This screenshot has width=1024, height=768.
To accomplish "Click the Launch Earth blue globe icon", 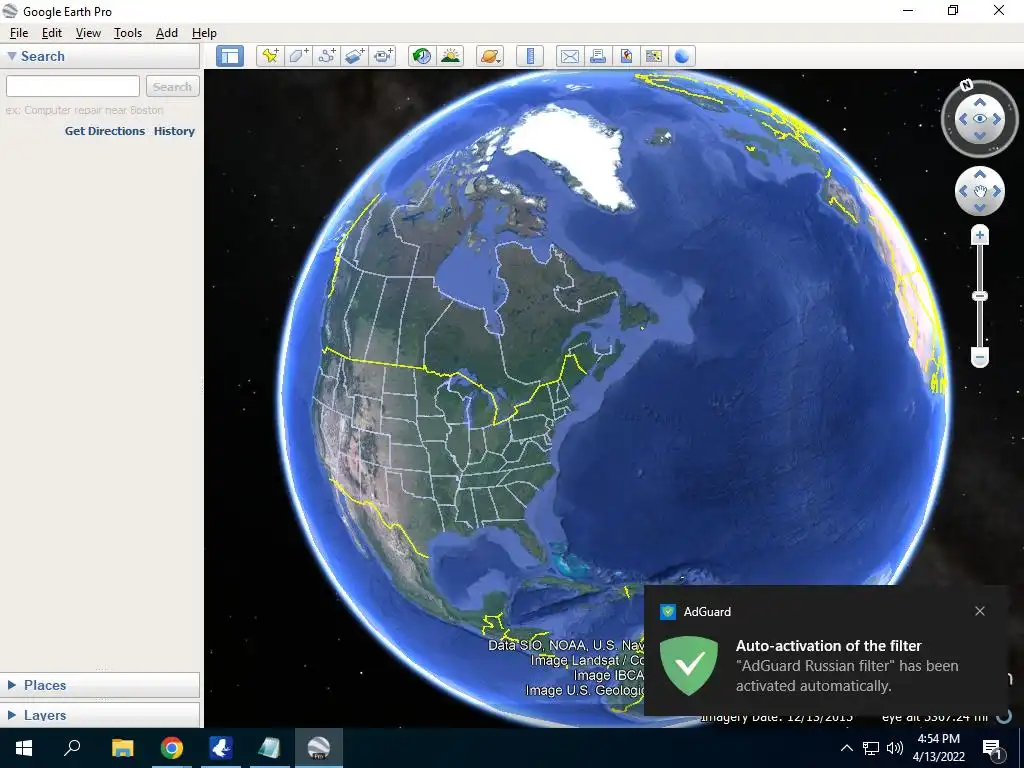I will 682,56.
